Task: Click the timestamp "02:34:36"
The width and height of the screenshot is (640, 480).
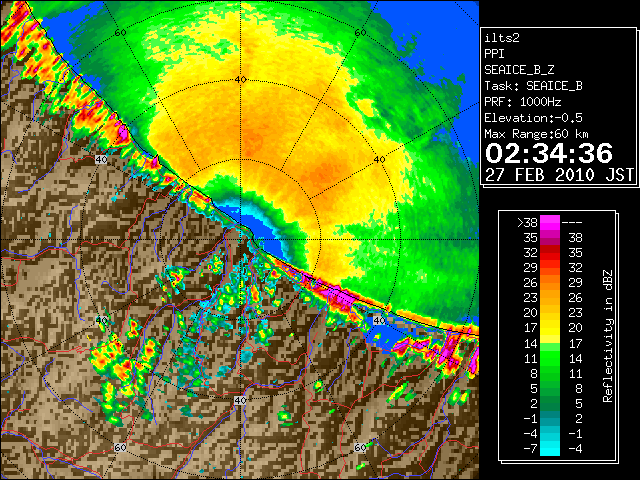Action: pos(549,153)
